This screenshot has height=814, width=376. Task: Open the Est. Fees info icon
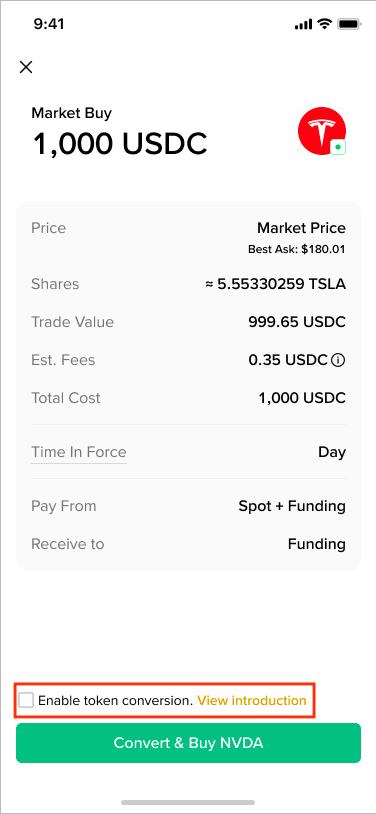point(338,360)
